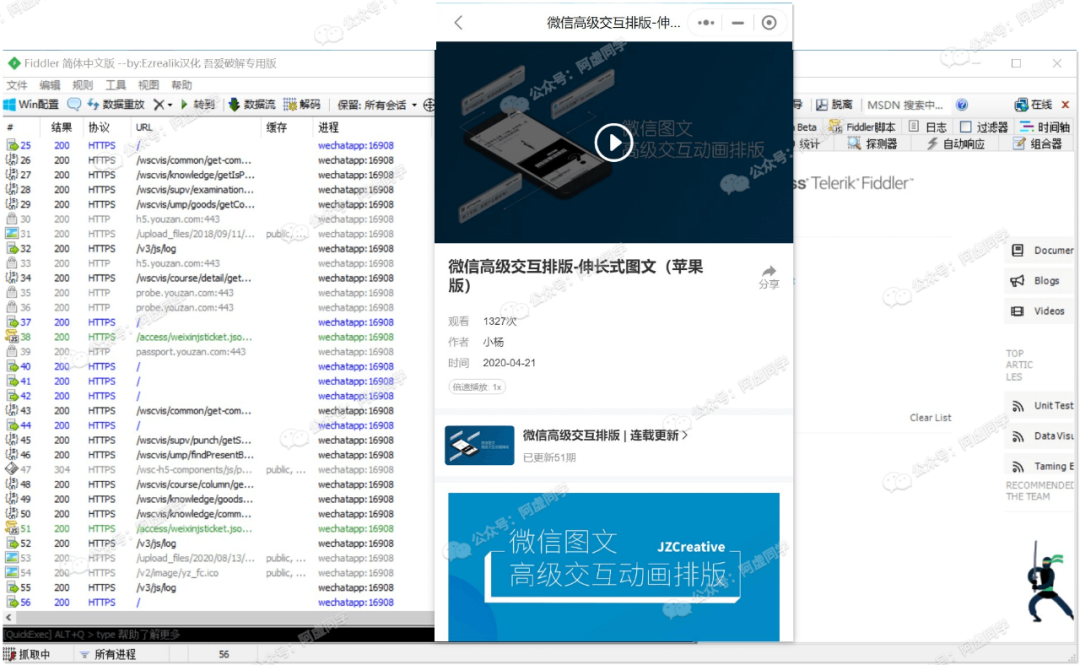This screenshot has width=1080, height=665.
Task: Click the blue help question mark icon
Action: pos(962,105)
